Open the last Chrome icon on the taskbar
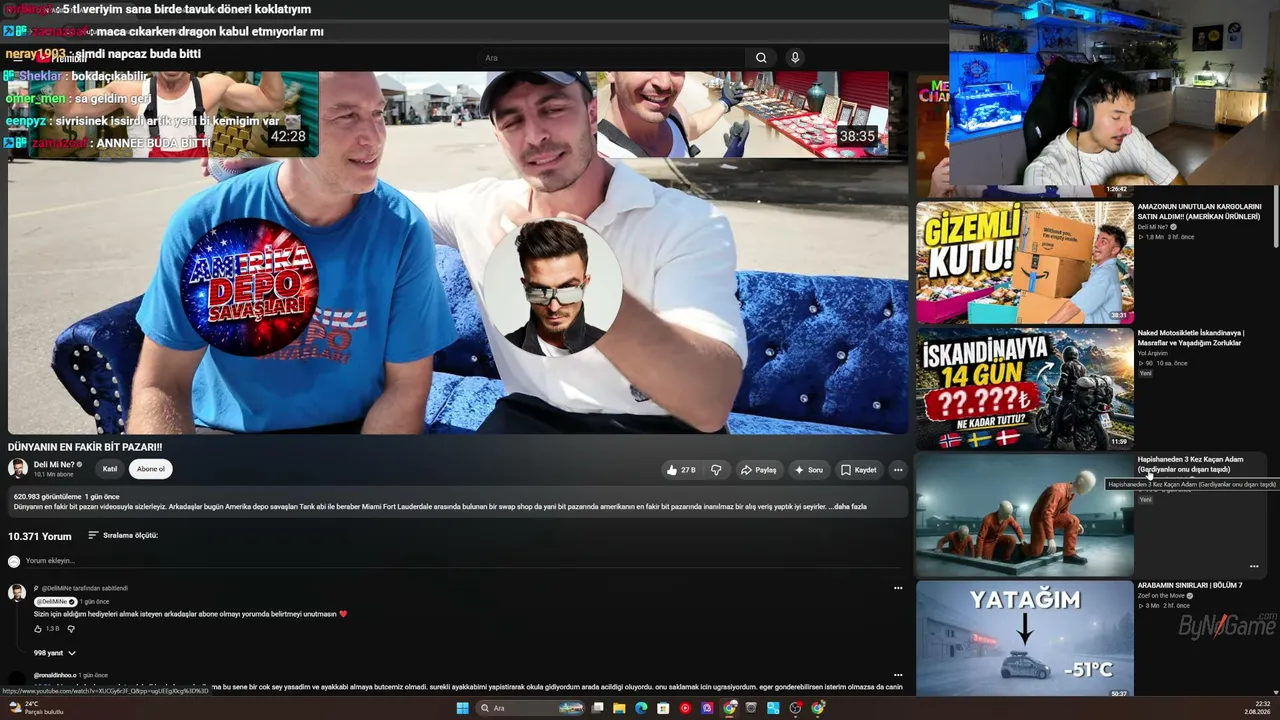The height and width of the screenshot is (720, 1280). pos(818,708)
